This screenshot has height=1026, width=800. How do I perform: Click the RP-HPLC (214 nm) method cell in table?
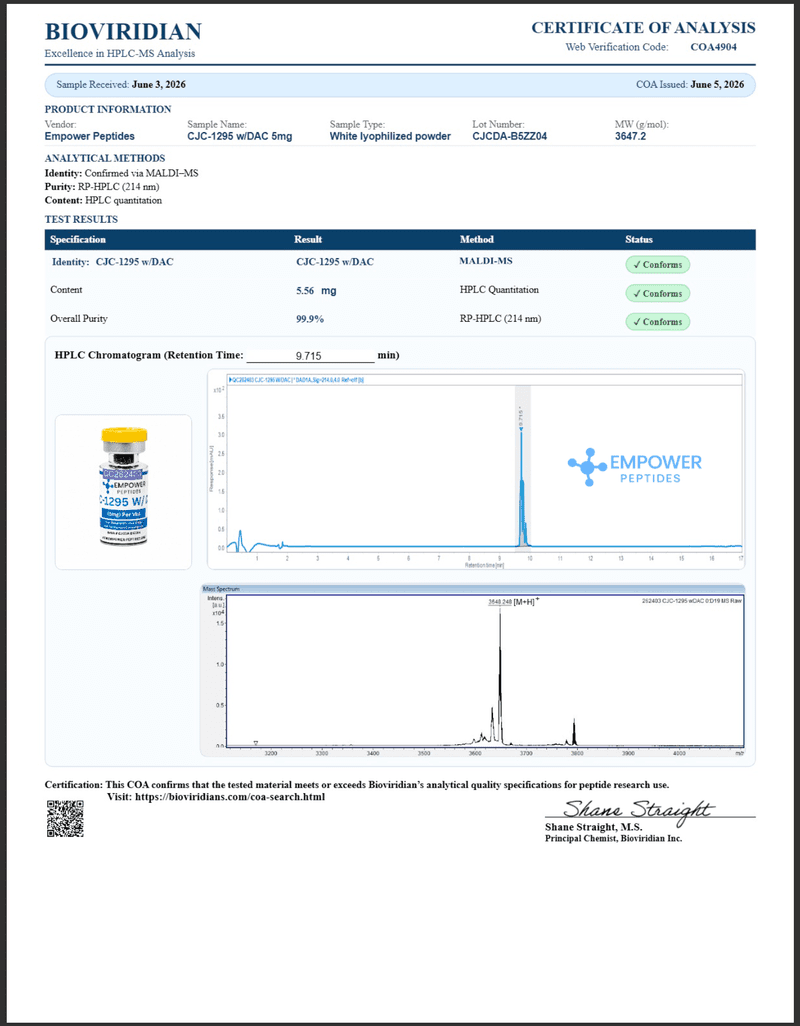500,319
